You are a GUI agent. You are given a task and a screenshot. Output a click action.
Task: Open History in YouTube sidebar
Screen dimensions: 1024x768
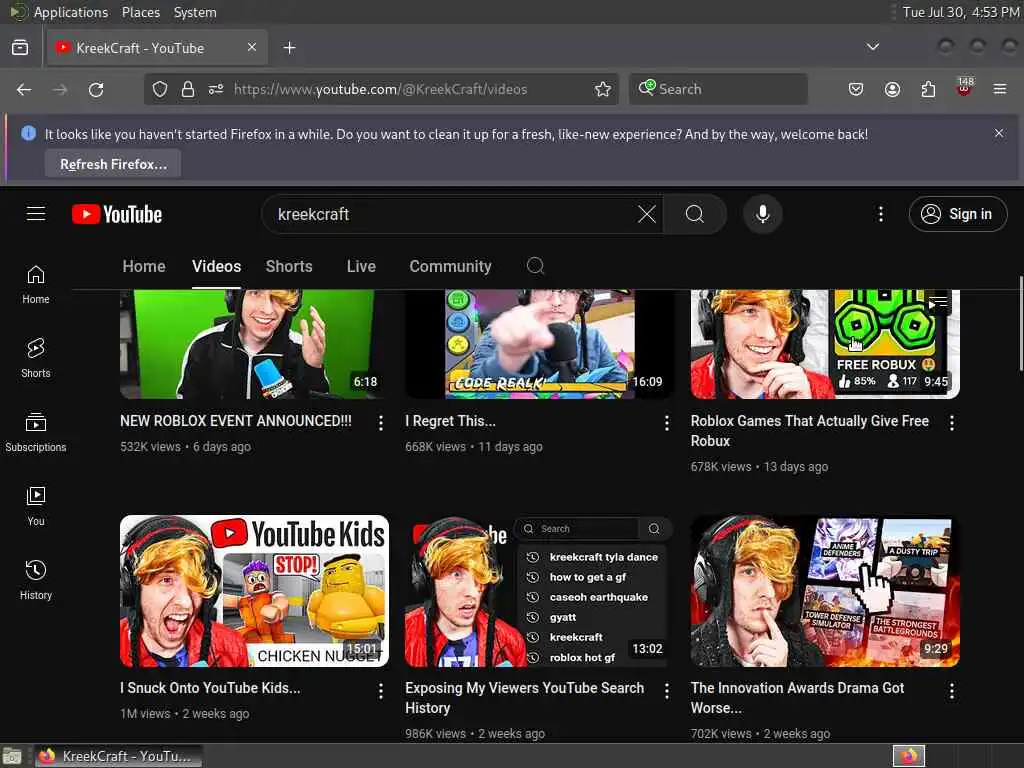36,580
